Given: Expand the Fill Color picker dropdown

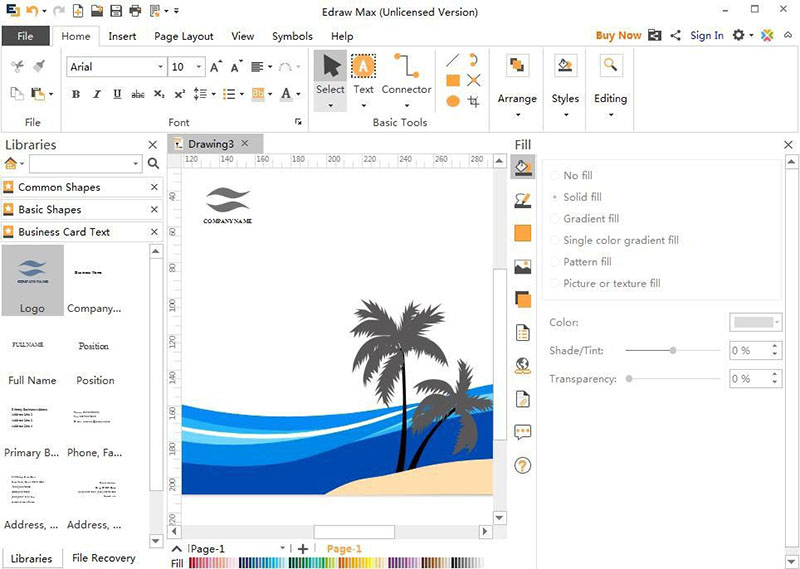Looking at the screenshot, I should click(x=777, y=322).
